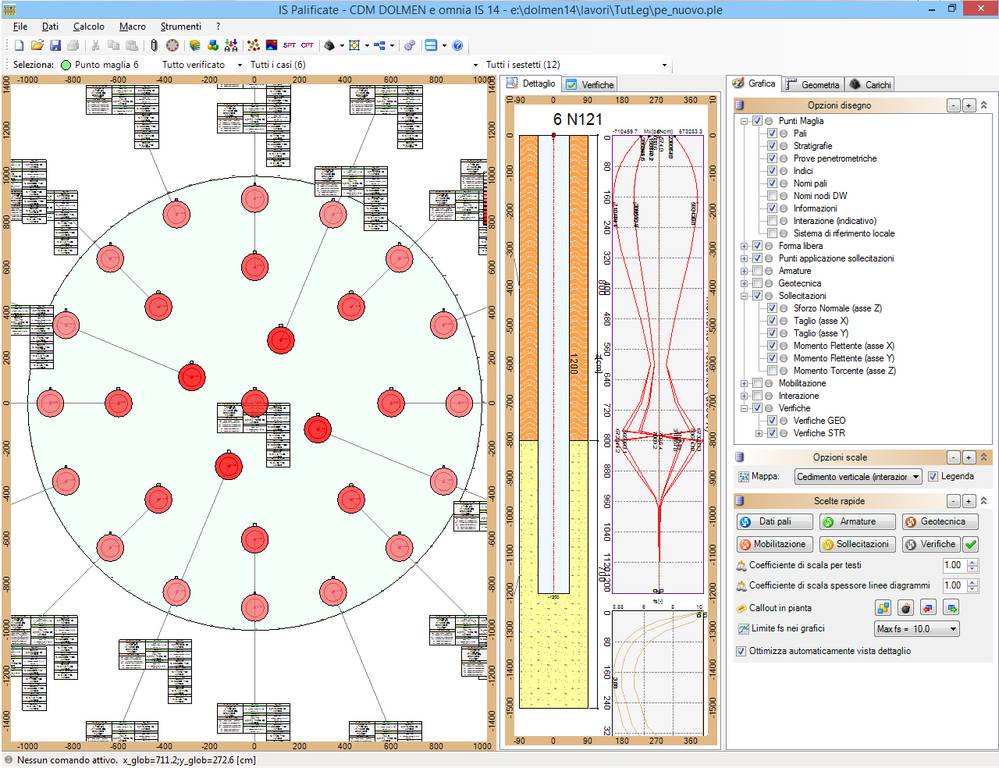This screenshot has height=768, width=999.
Task: Click the new file icon in toolbar
Action: (x=20, y=46)
